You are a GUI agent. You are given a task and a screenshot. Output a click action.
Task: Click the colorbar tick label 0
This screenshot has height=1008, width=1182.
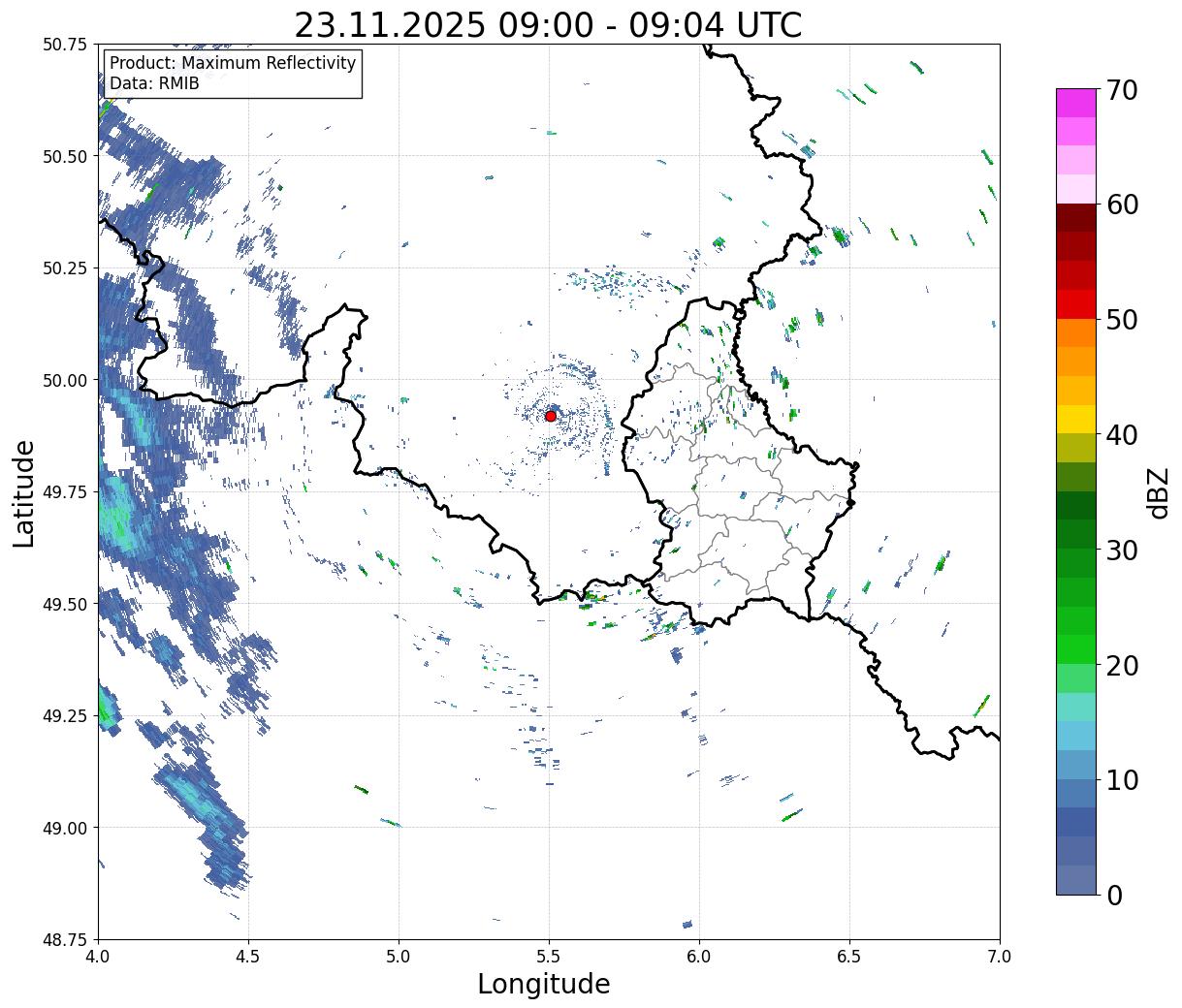click(1113, 895)
